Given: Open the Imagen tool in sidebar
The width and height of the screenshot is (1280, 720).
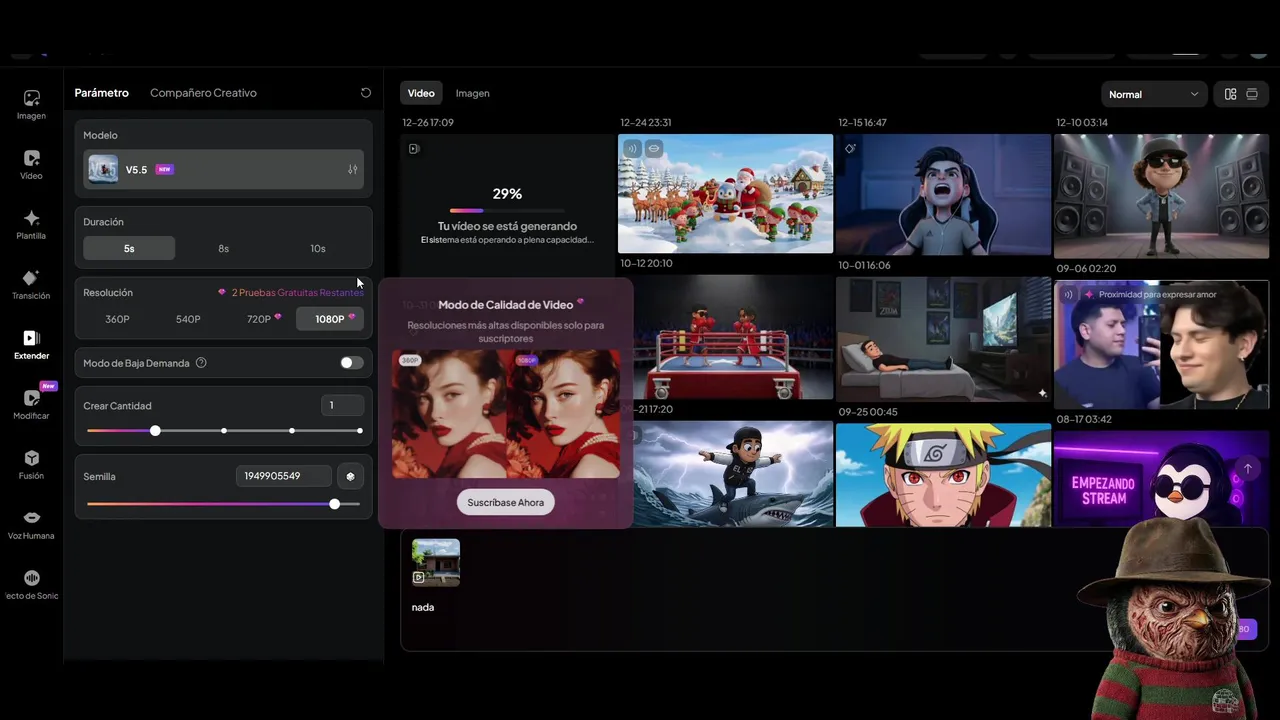Looking at the screenshot, I should (x=31, y=104).
